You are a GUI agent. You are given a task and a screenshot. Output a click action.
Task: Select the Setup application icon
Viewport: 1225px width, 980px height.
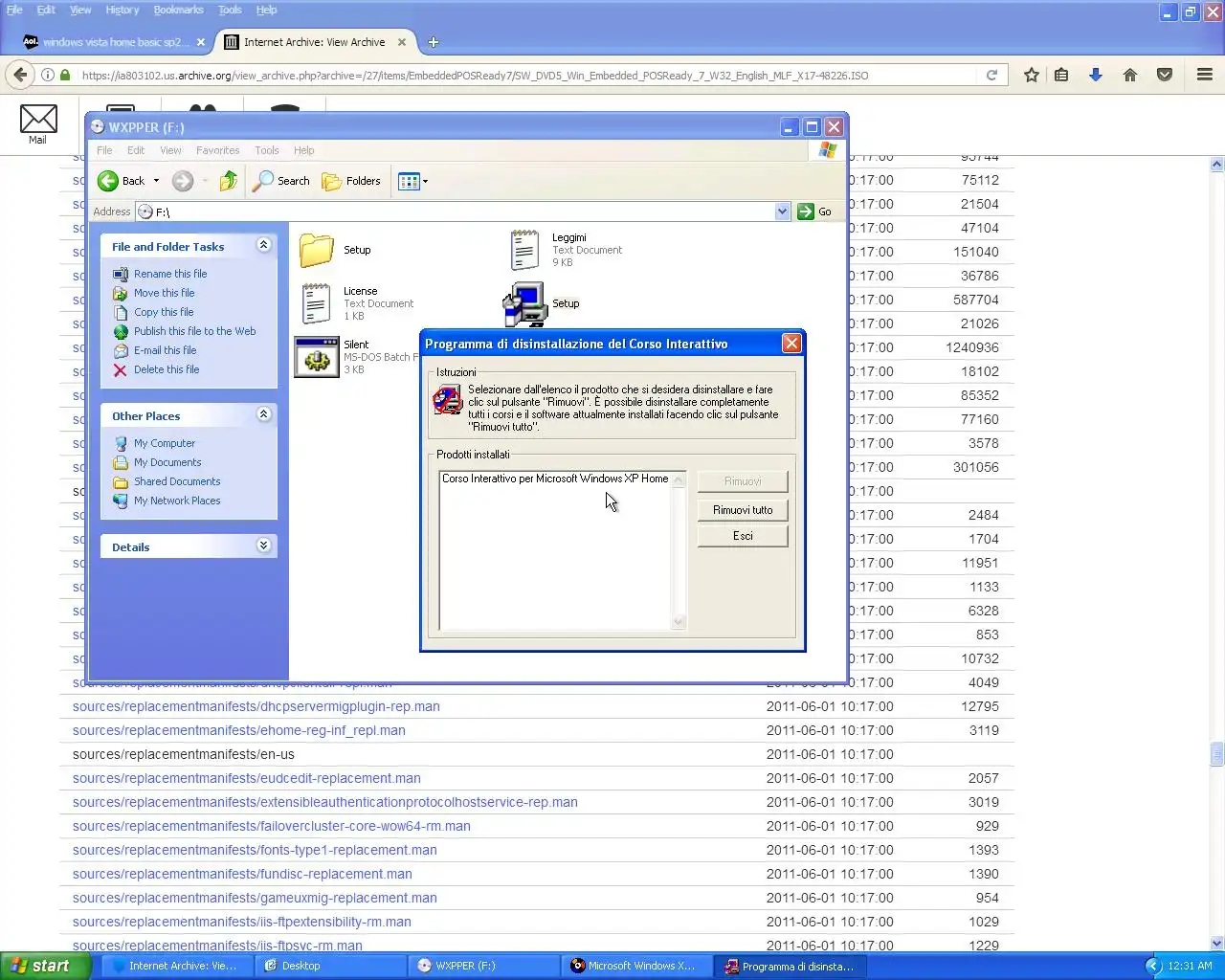tap(524, 304)
